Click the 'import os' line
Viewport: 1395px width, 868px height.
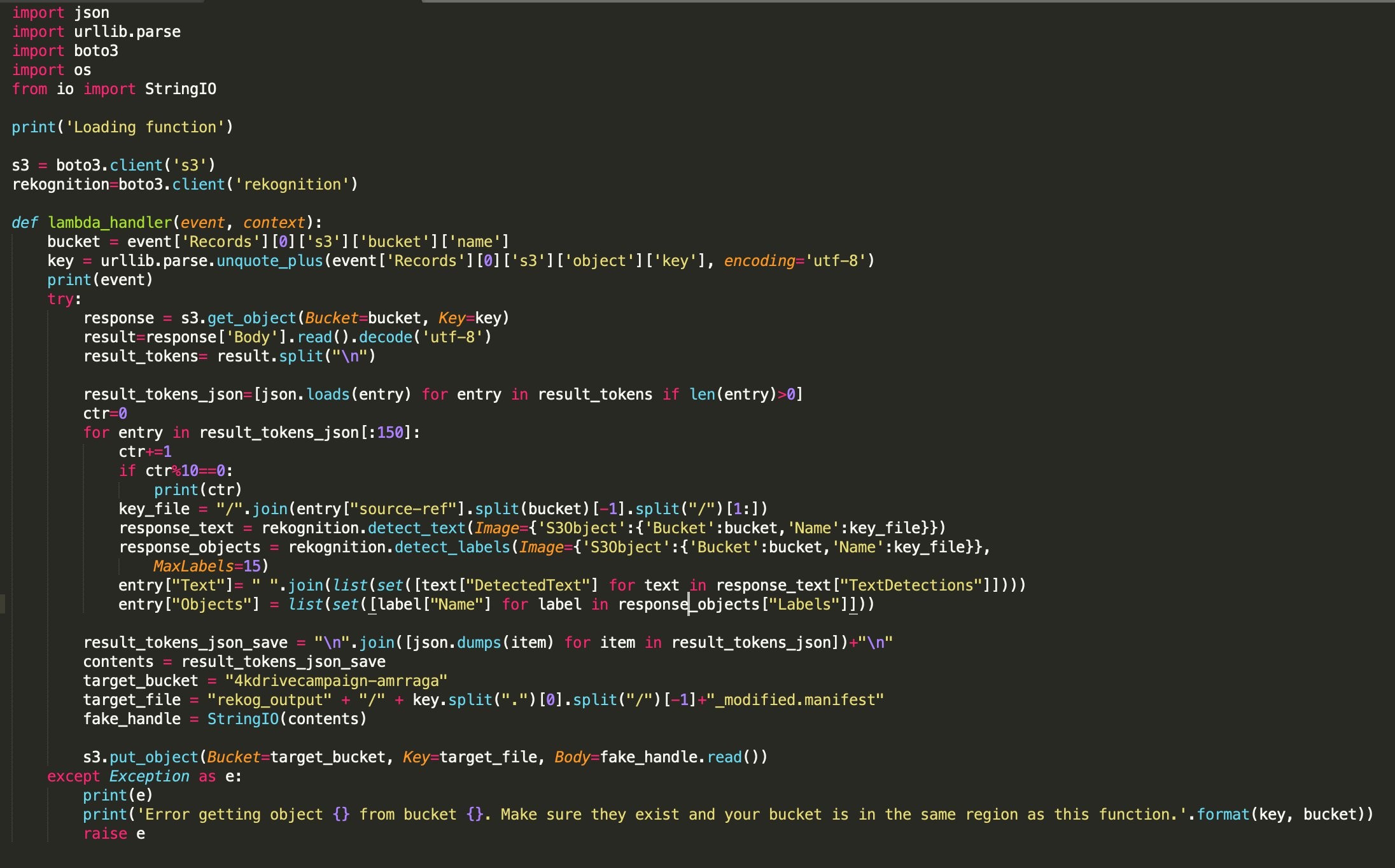(x=52, y=70)
